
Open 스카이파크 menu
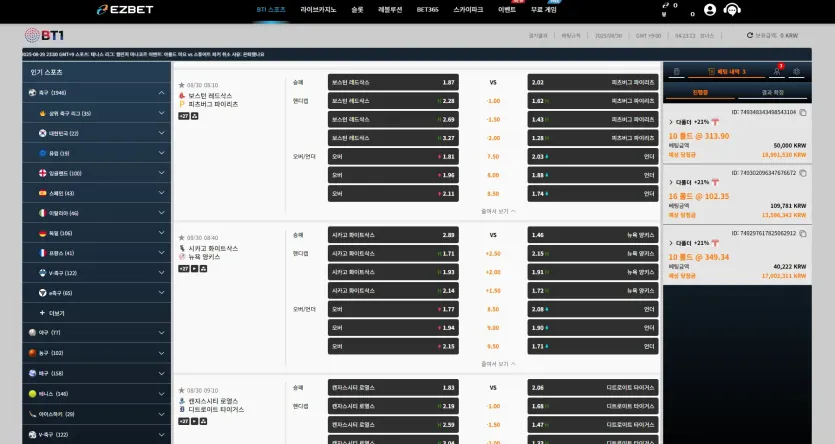pyautogui.click(x=468, y=10)
